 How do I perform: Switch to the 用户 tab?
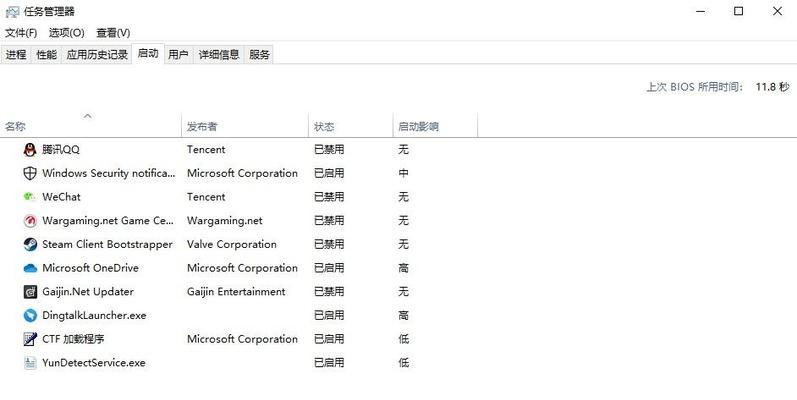coord(178,54)
